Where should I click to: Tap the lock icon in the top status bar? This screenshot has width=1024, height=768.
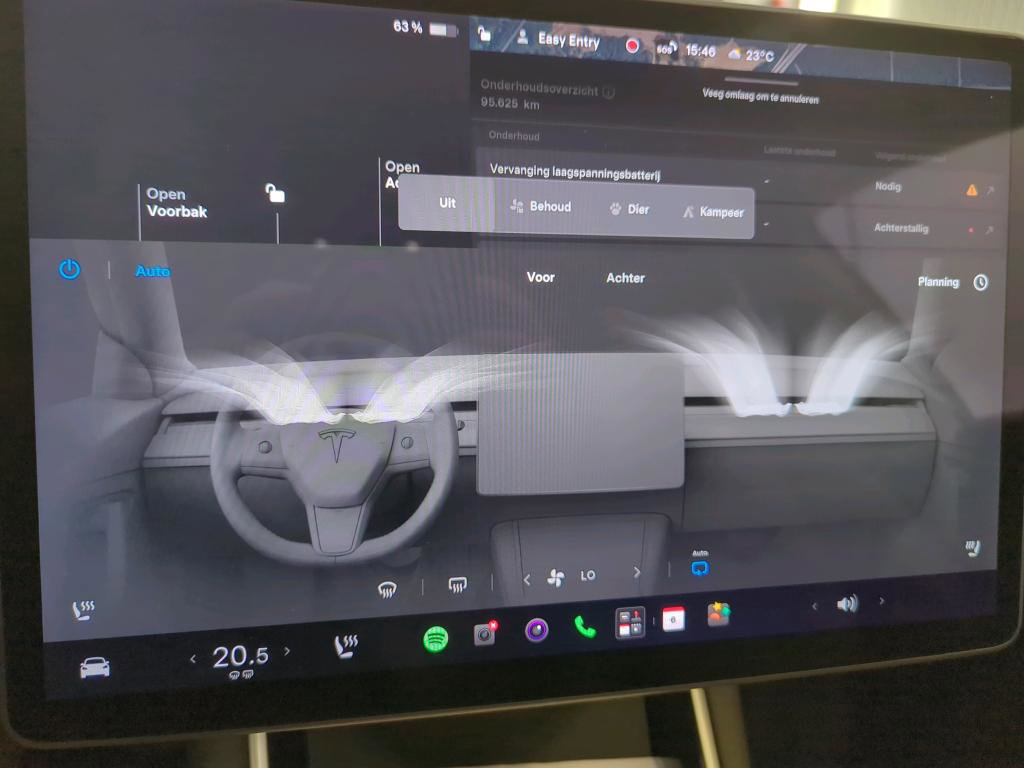pyautogui.click(x=484, y=33)
